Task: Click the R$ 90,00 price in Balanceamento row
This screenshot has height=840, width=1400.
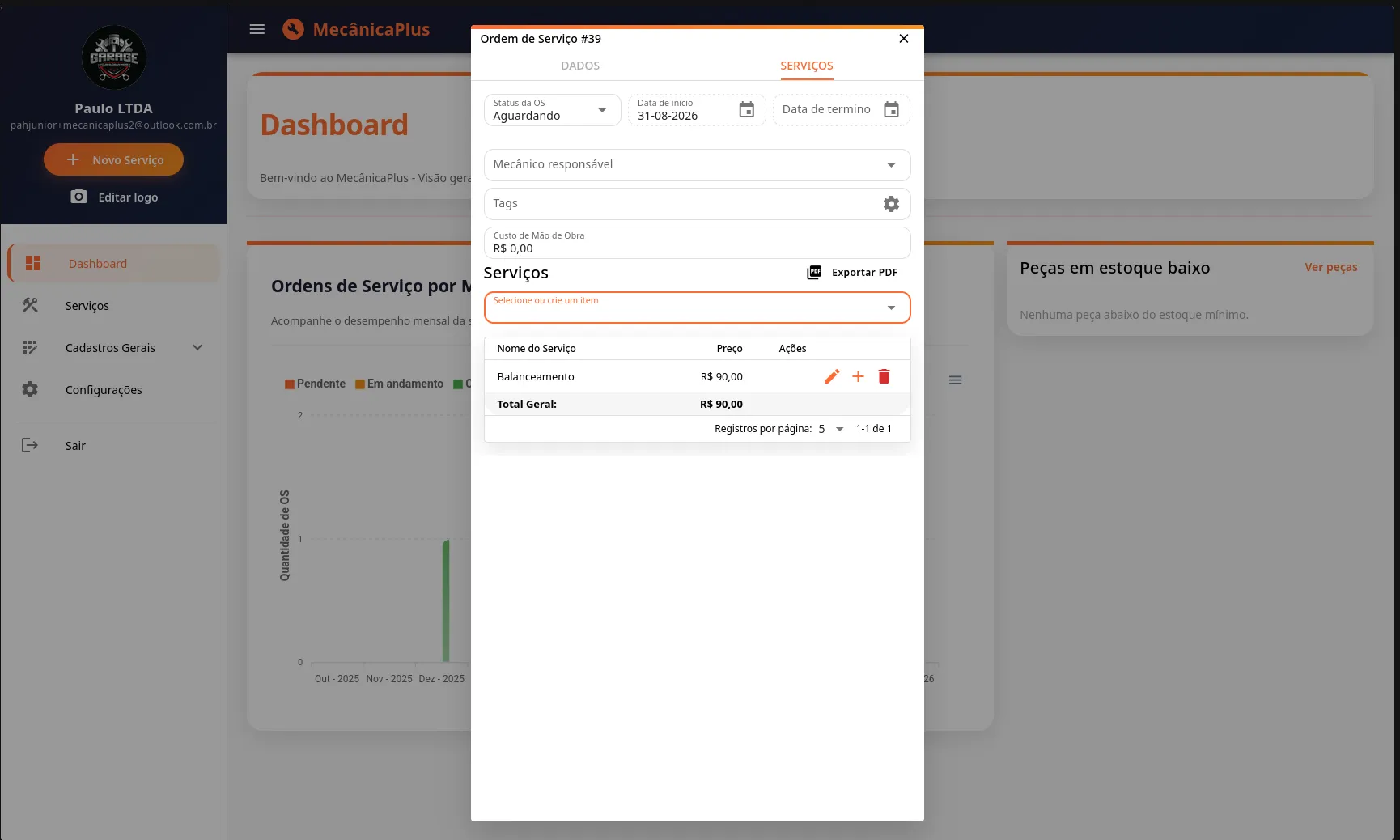Action: (x=722, y=377)
